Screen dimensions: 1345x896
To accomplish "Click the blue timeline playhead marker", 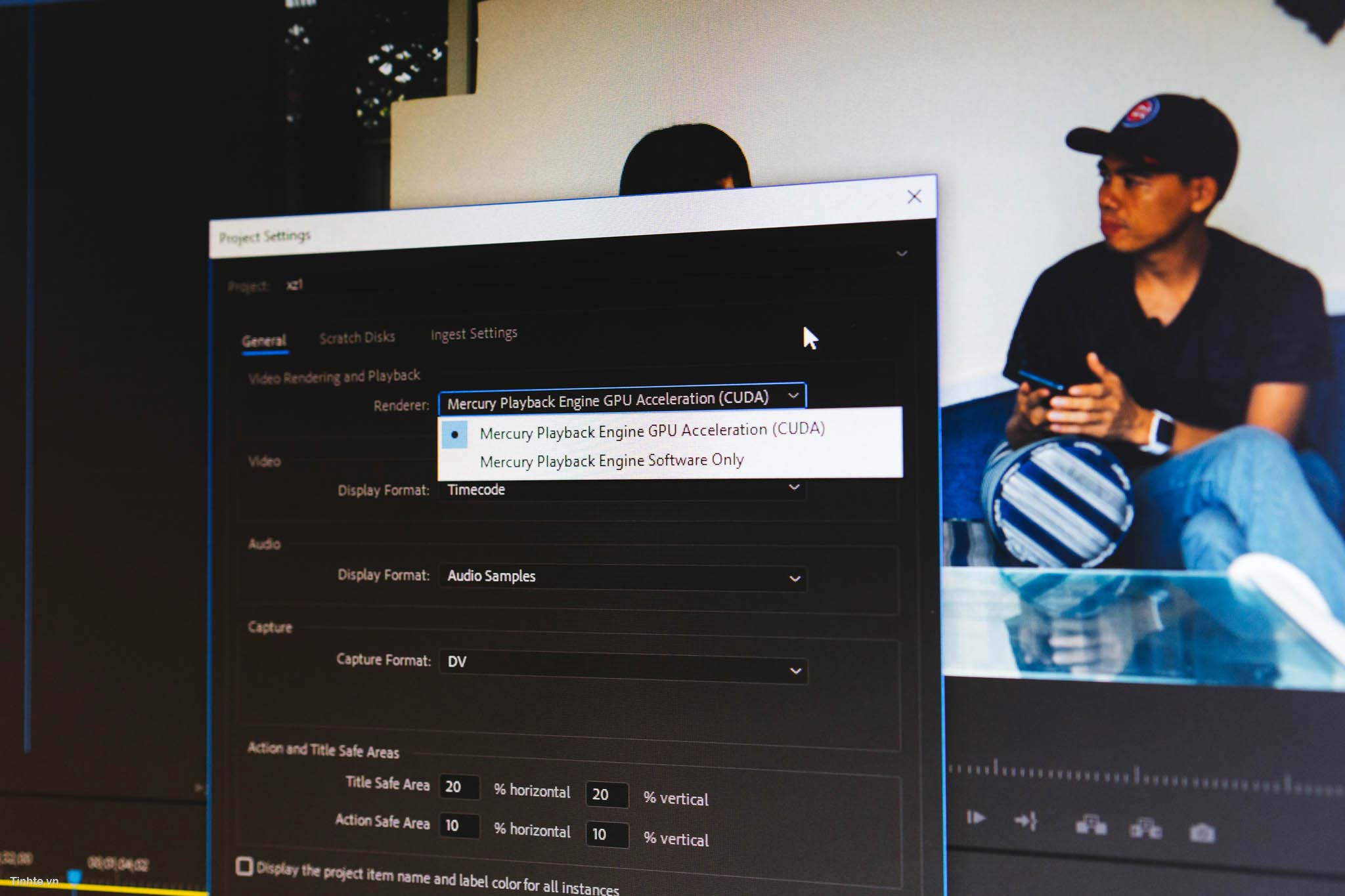I will tap(75, 877).
